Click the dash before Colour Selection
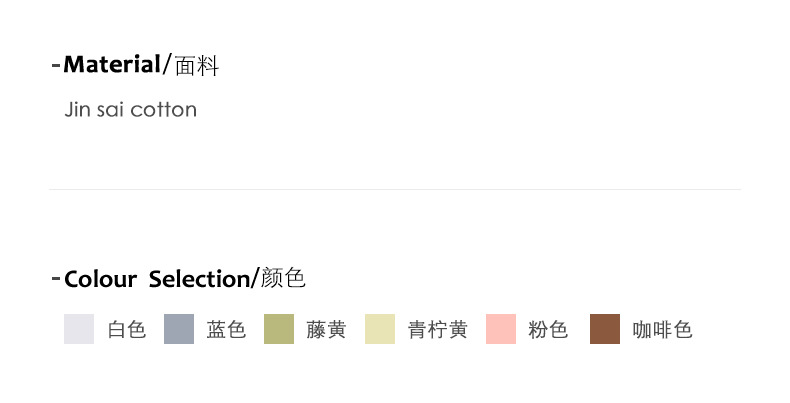The width and height of the screenshot is (790, 403). click(x=55, y=279)
